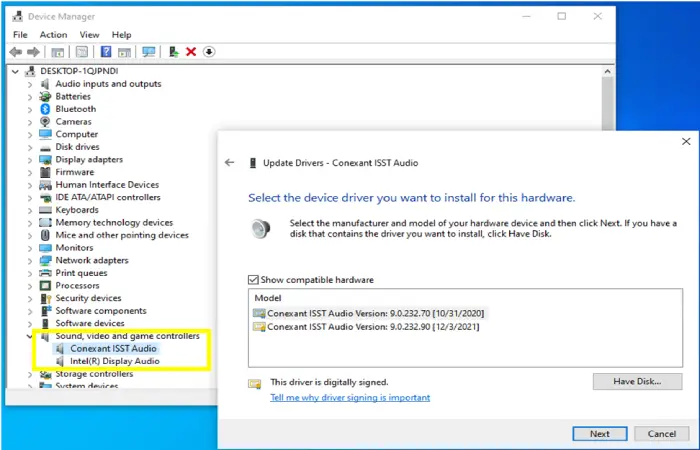Close the Update Drivers dialog

[x=686, y=142]
